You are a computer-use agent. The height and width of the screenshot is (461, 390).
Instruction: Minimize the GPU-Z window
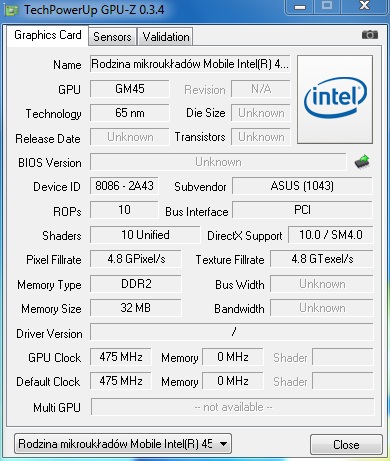[300, 7]
